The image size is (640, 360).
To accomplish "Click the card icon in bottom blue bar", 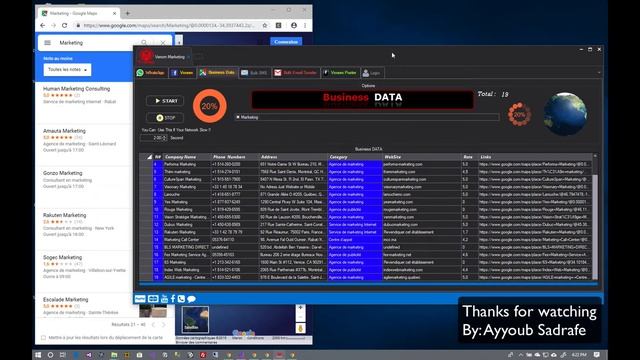I will click(153, 299).
